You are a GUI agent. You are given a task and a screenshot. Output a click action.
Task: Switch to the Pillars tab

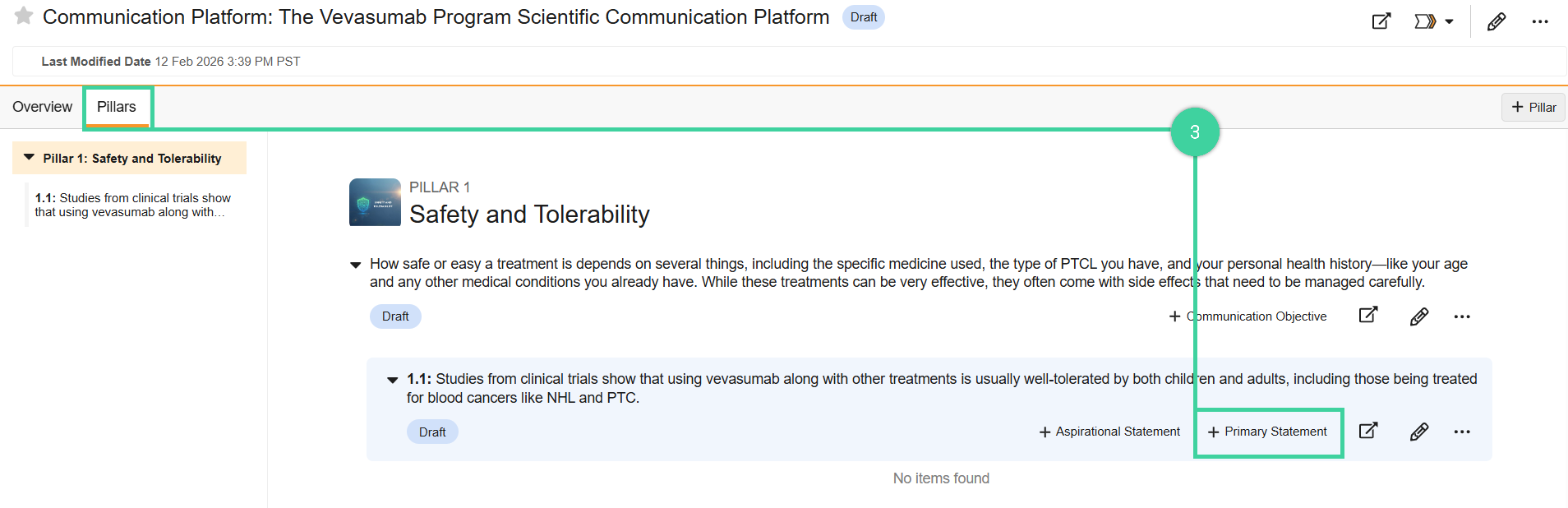pos(117,106)
